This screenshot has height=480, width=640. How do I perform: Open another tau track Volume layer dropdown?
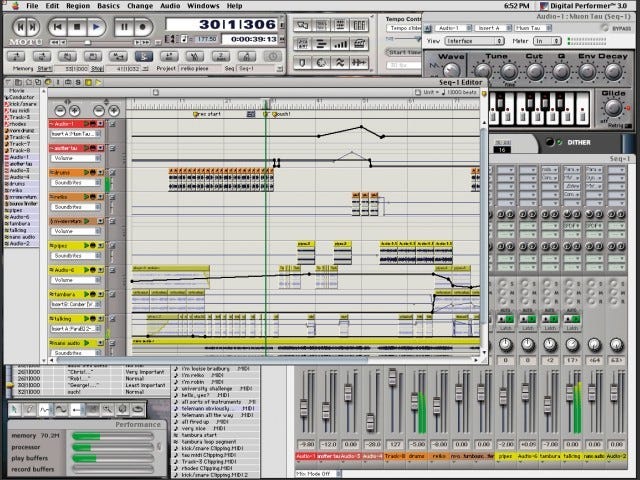click(76, 158)
